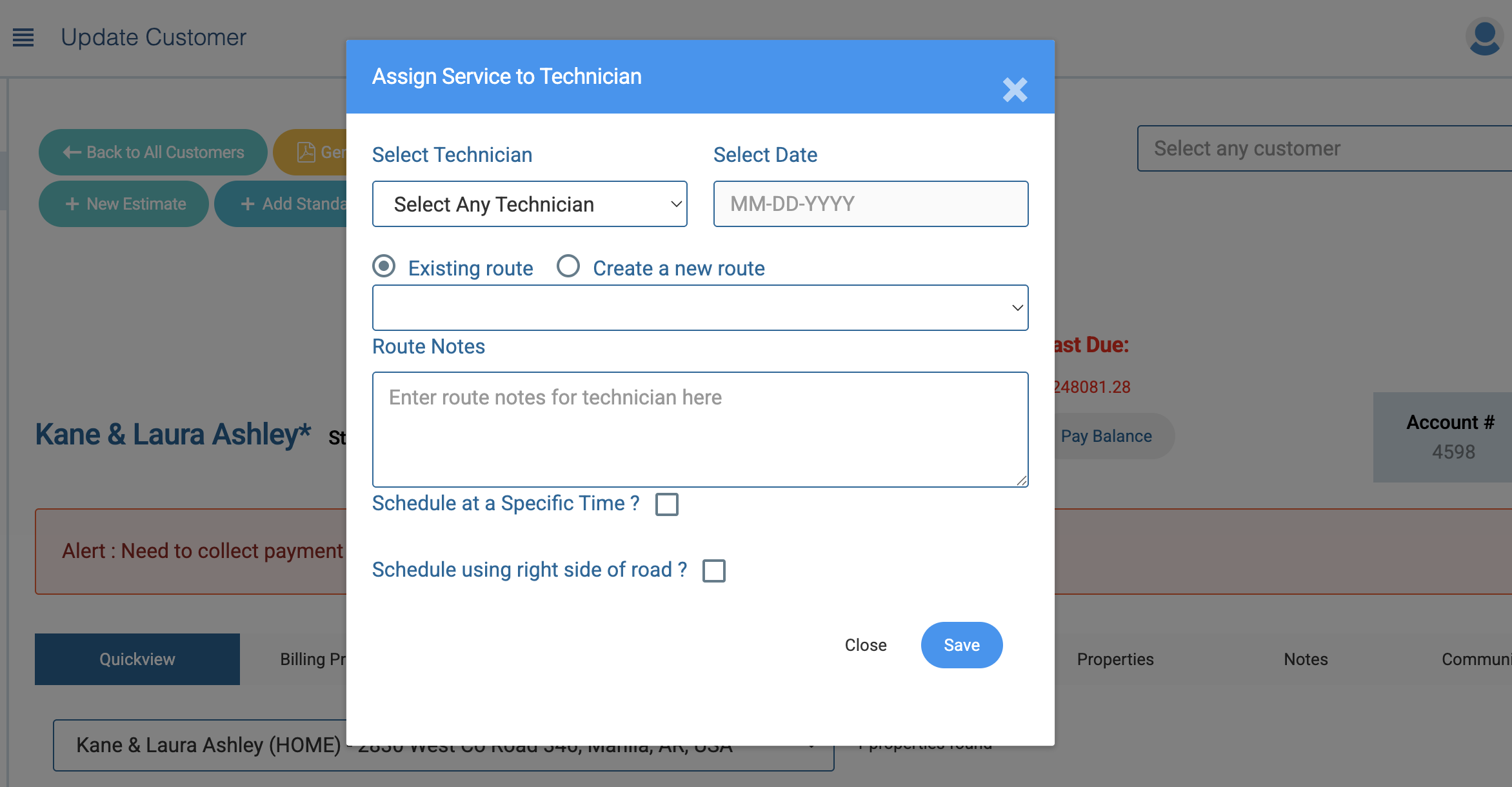Select Create a new route option

click(568, 266)
